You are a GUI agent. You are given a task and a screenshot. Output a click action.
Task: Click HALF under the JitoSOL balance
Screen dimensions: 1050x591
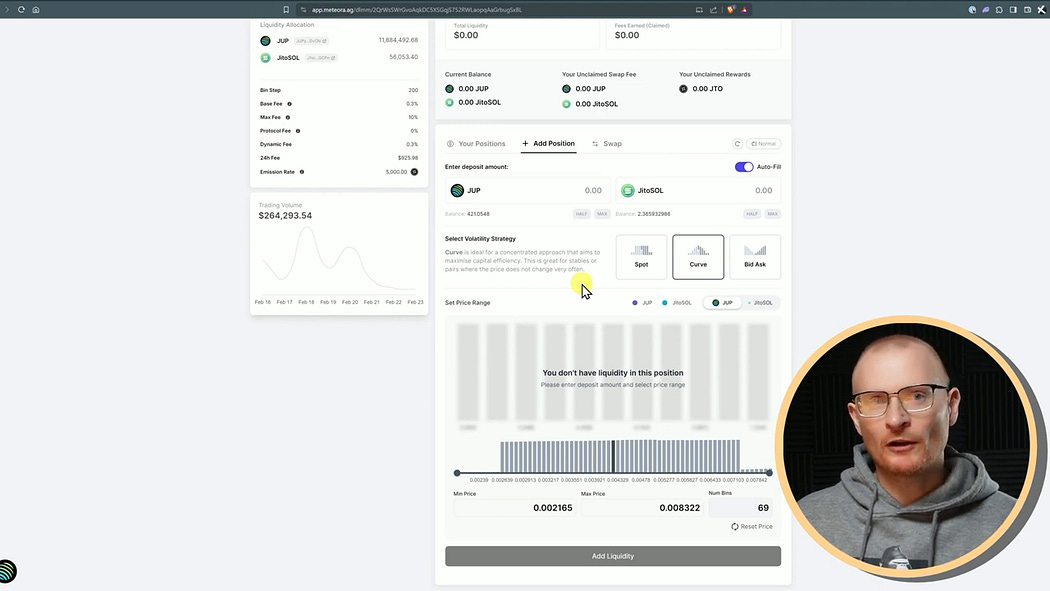(x=752, y=214)
